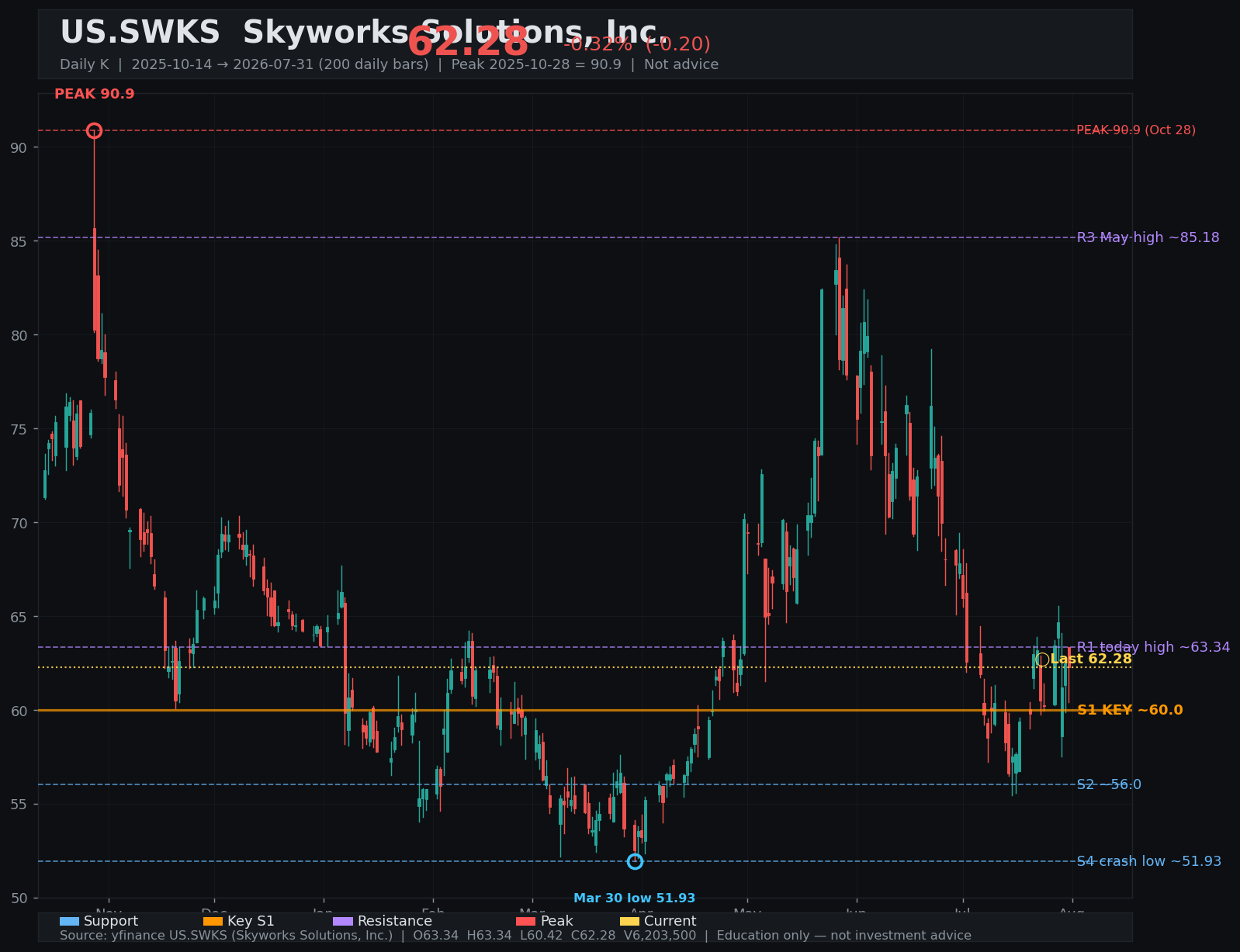Click the 80 y-axis tick label
Viewport: 1240px width, 952px height.
point(19,335)
